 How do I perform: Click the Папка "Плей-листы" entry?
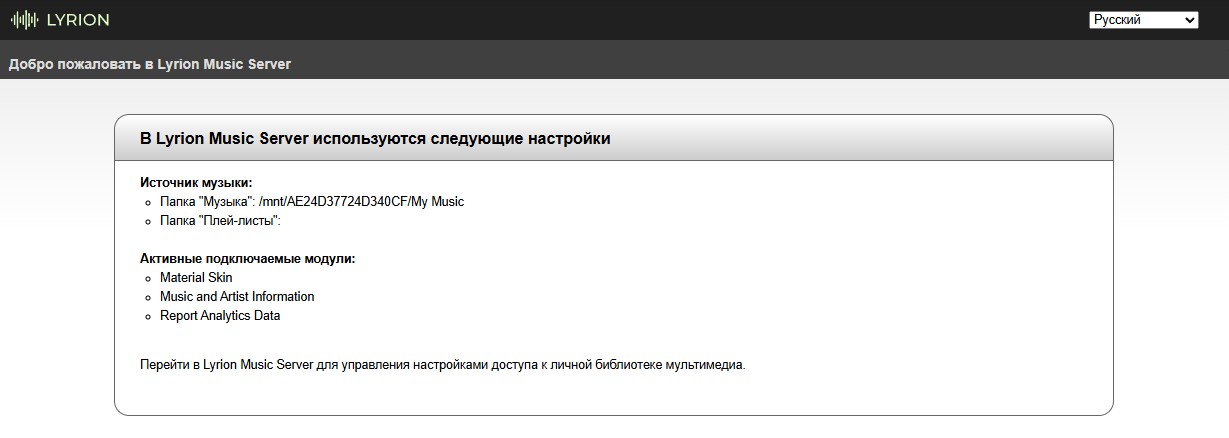click(x=220, y=220)
